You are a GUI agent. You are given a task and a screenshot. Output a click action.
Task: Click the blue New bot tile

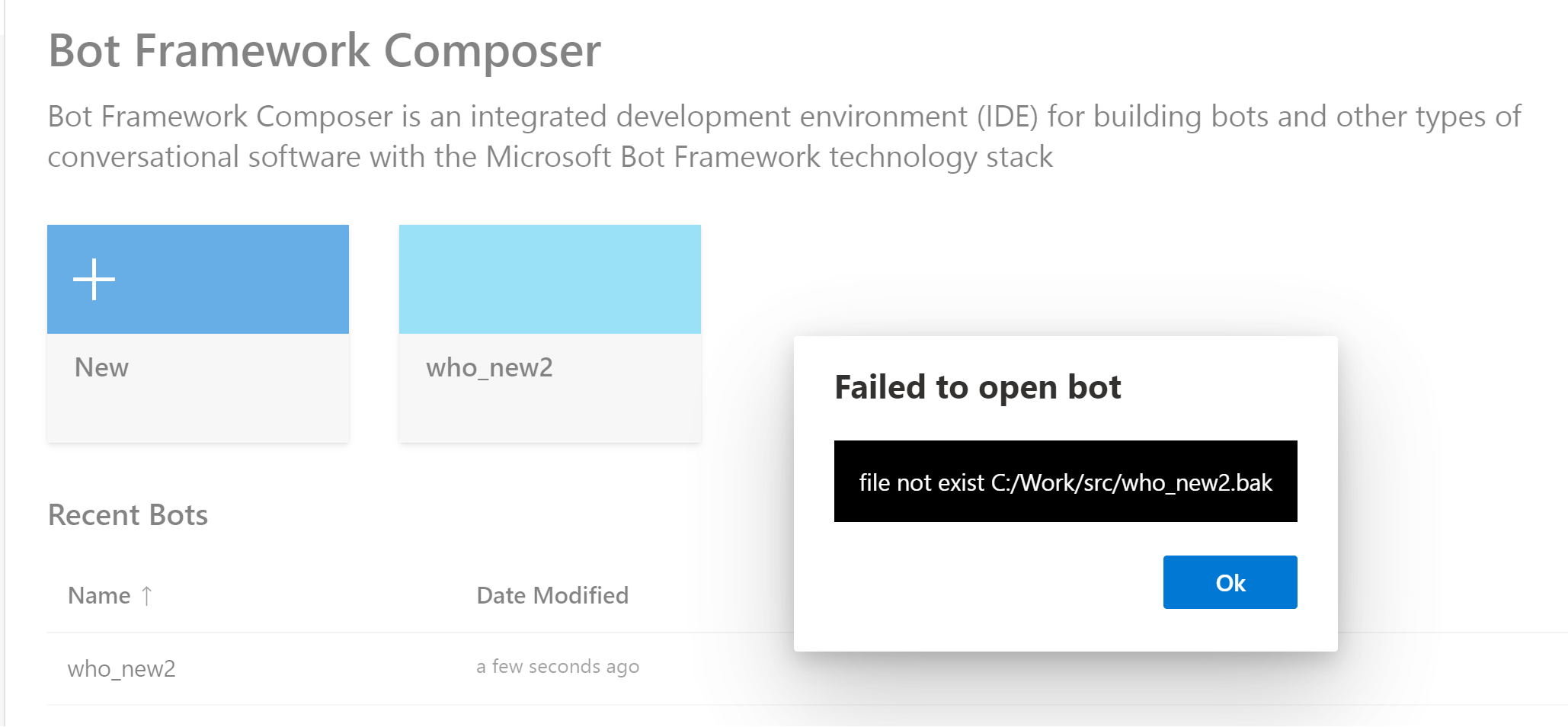[x=197, y=279]
